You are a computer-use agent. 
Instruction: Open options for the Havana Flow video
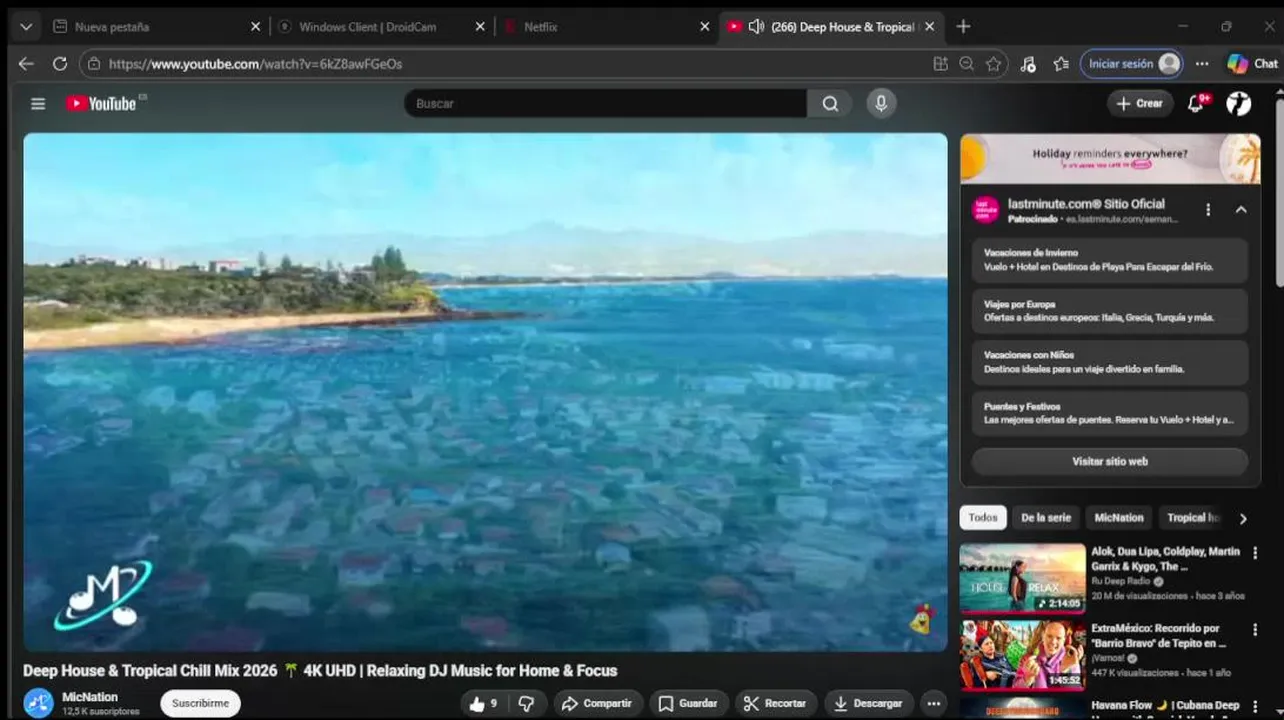click(x=1255, y=706)
